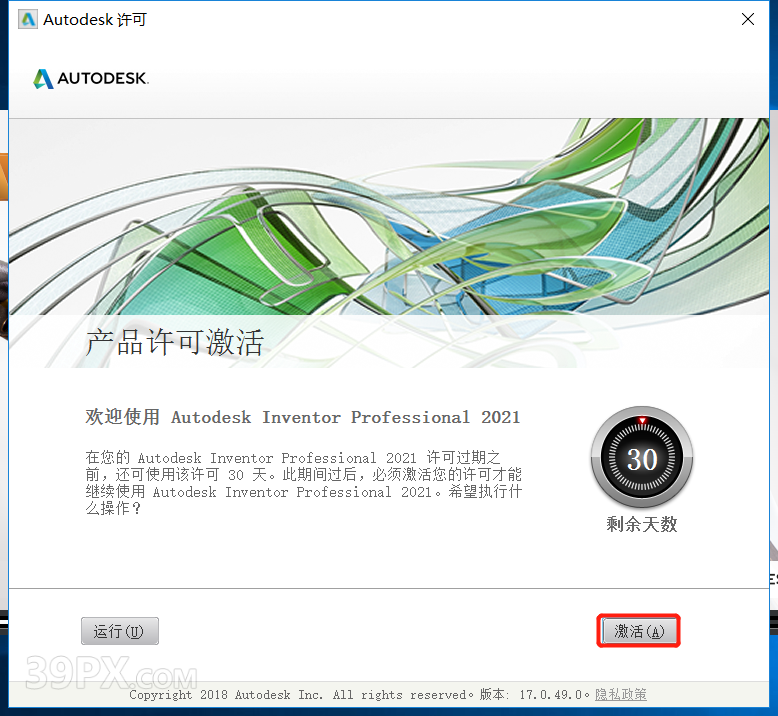Click the 欢迎使用 Autodesk Inventor Professional 2021 title
Viewport: 778px width, 716px height.
pos(303,417)
